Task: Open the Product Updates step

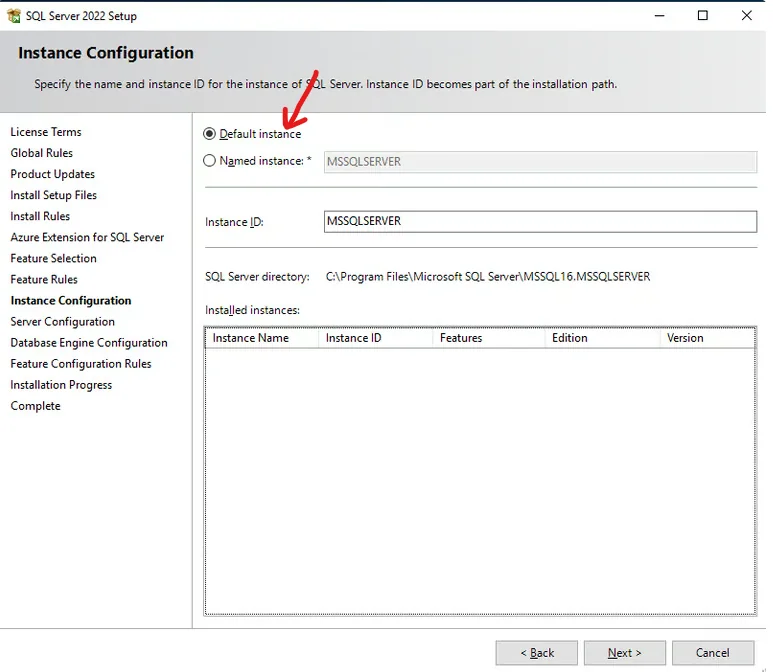Action: pos(52,174)
